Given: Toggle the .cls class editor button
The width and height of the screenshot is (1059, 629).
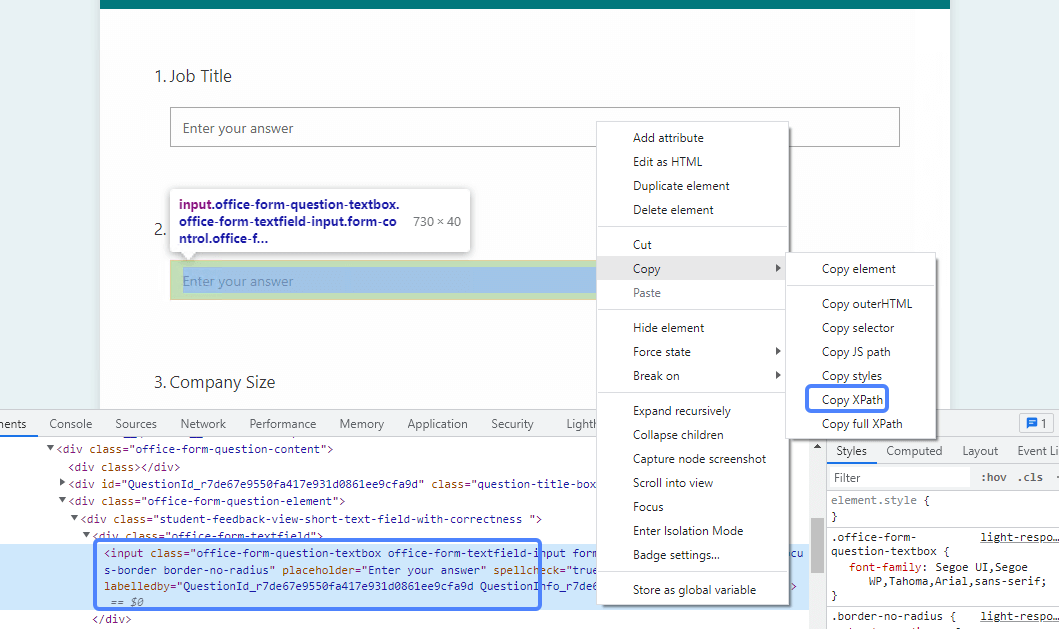Looking at the screenshot, I should (1030, 478).
